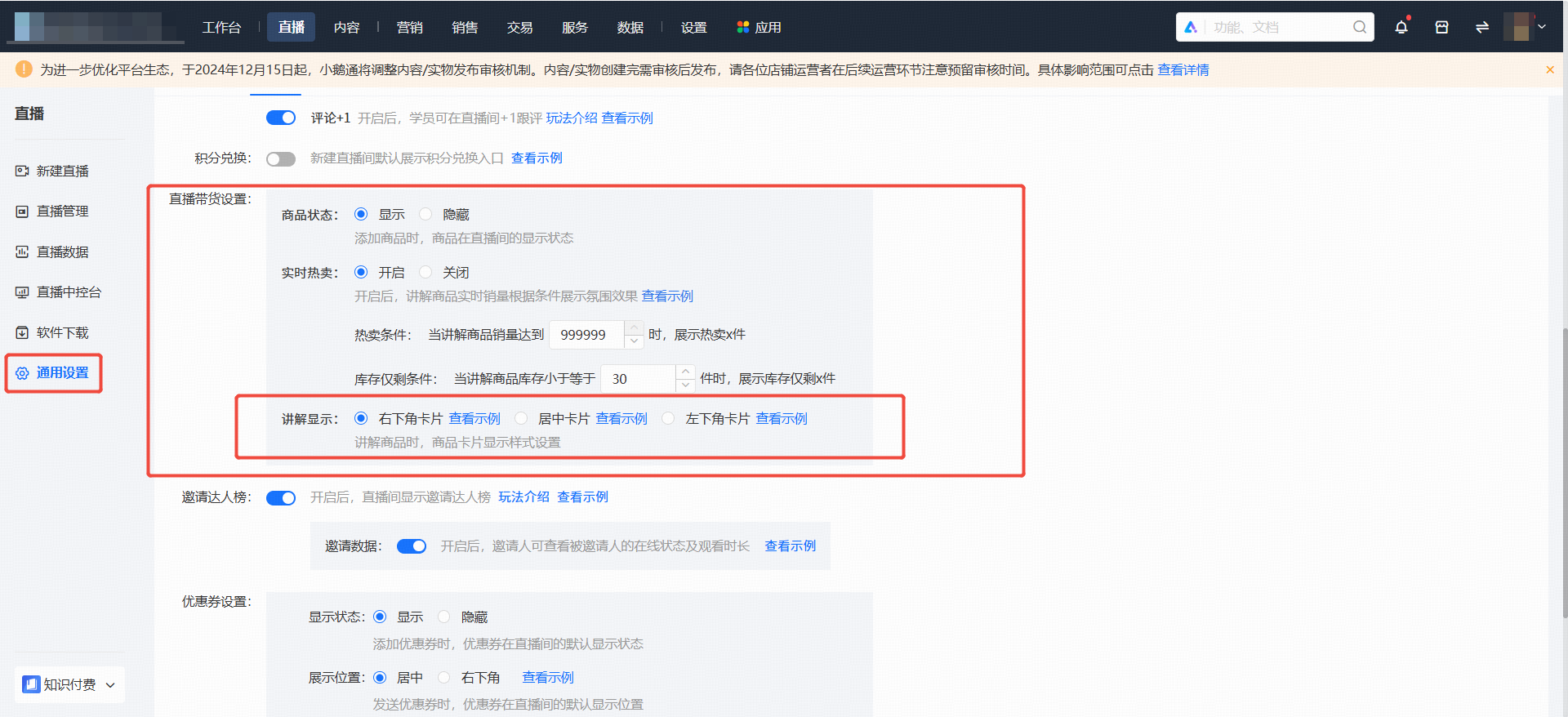The height and width of the screenshot is (717, 1568).
Task: Click the colorful 应用 apps icon
Action: point(742,27)
